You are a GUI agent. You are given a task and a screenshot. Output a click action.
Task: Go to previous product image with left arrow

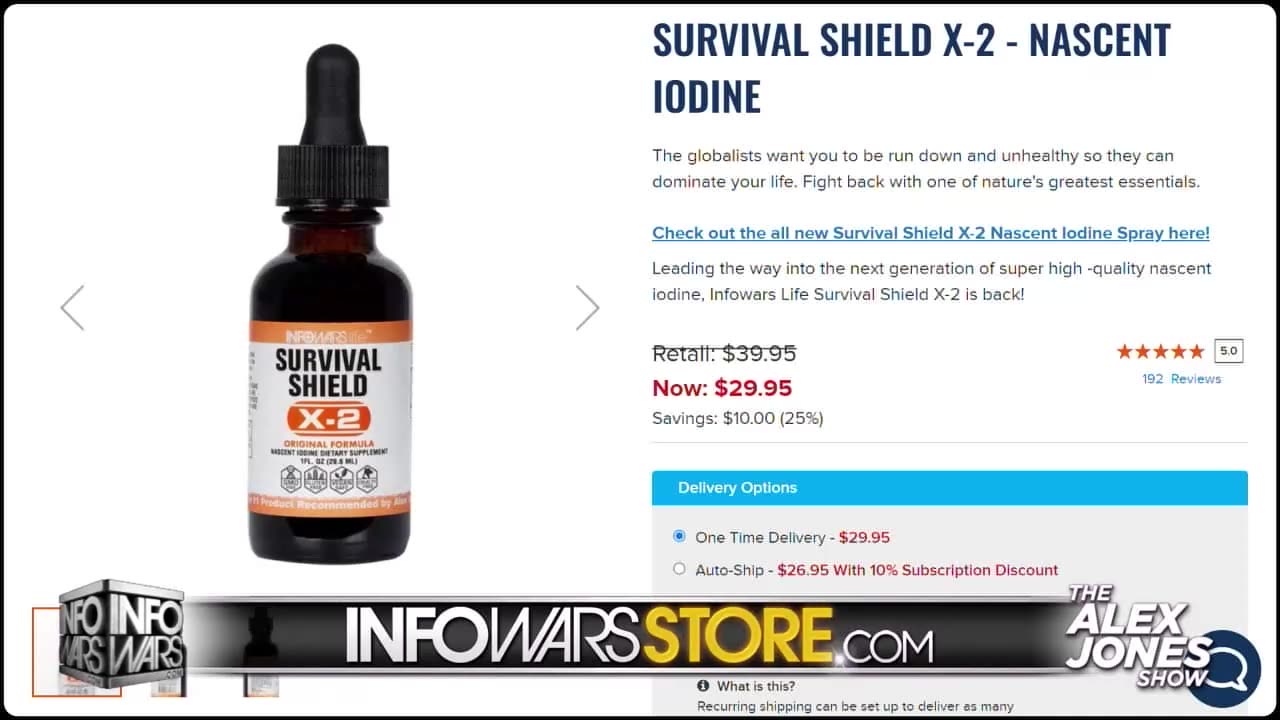tap(72, 308)
